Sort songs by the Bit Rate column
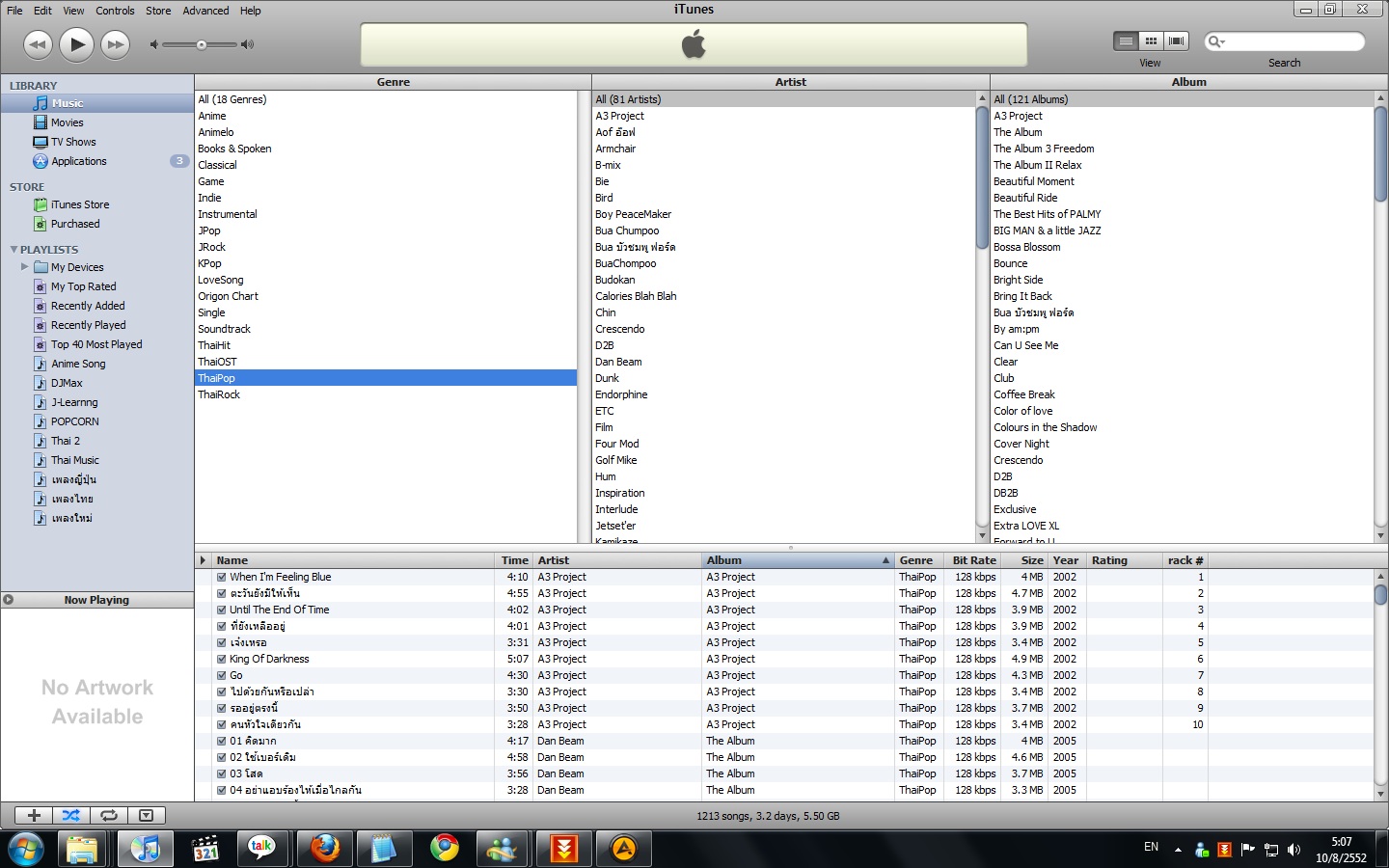The height and width of the screenshot is (868, 1389). pyautogui.click(x=974, y=560)
